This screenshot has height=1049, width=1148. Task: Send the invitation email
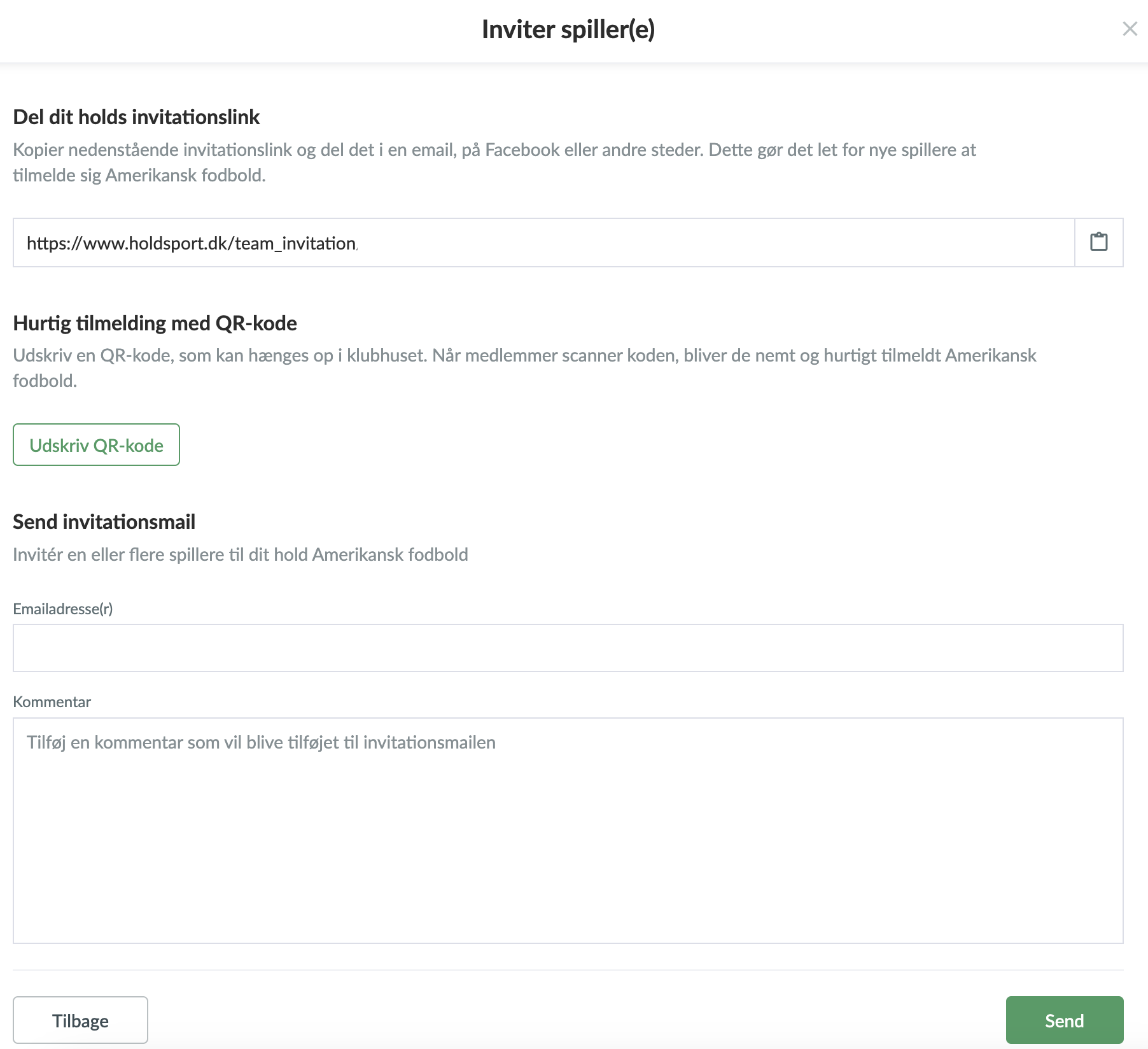click(1064, 1020)
